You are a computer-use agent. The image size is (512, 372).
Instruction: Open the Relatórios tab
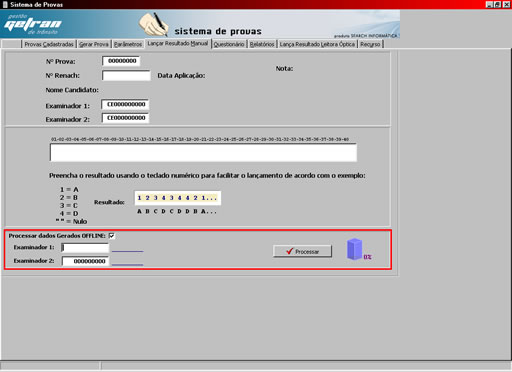pos(262,44)
